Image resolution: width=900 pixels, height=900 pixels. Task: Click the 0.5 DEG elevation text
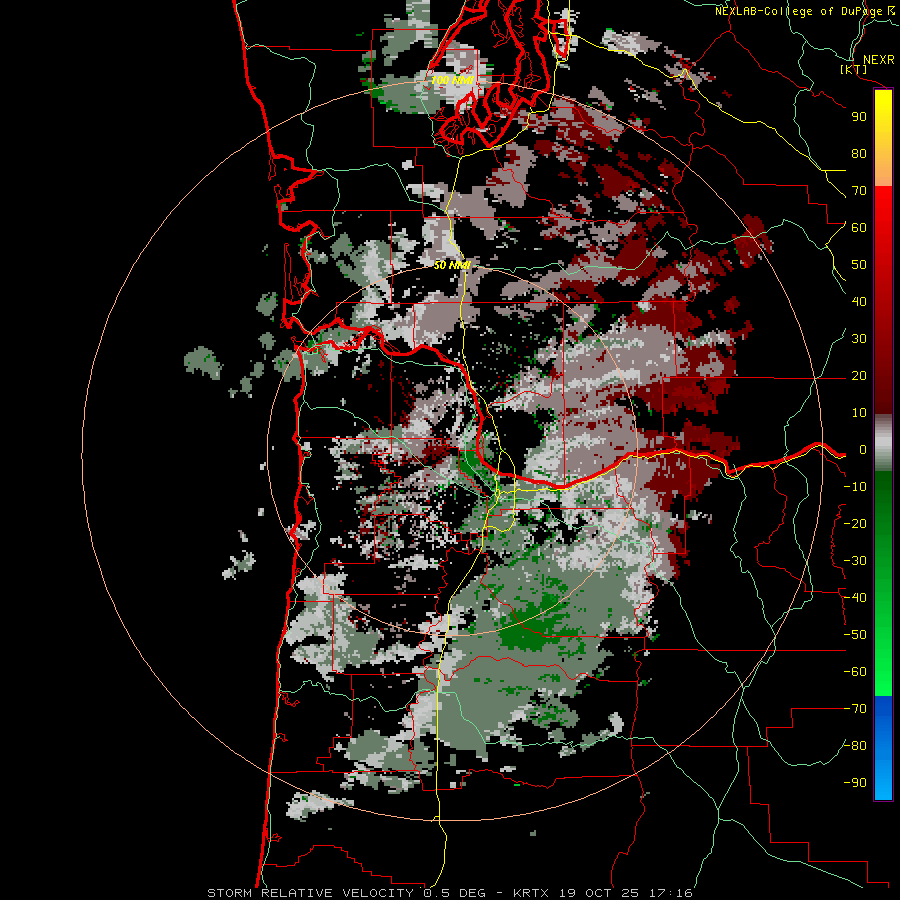[454, 893]
